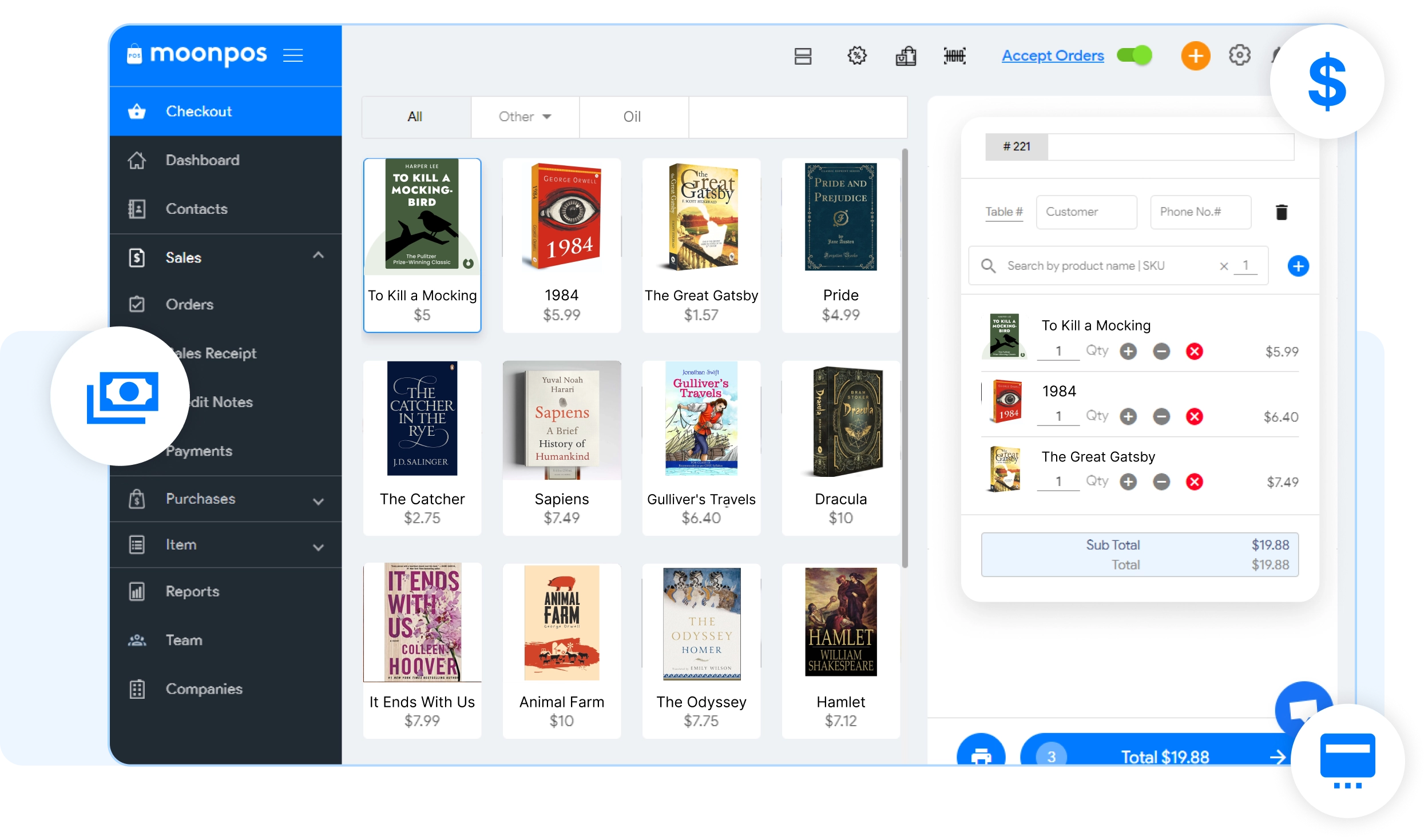Image resolution: width=1428 pixels, height=840 pixels.
Task: Expand the Purchases sidebar section
Action: pos(318,501)
